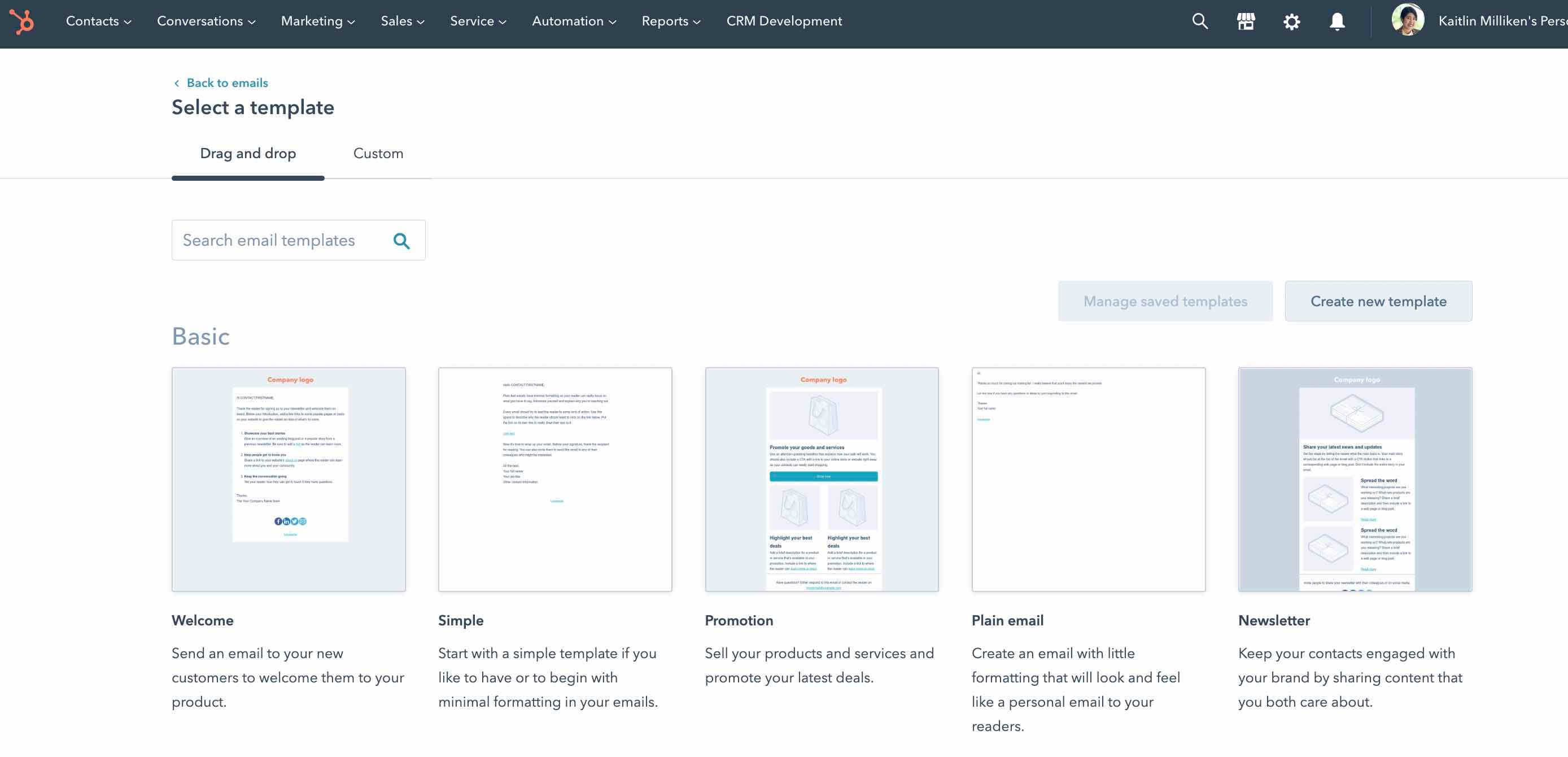Viewport: 1568px width, 757px height.
Task: Open the notifications bell icon
Action: 1336,22
